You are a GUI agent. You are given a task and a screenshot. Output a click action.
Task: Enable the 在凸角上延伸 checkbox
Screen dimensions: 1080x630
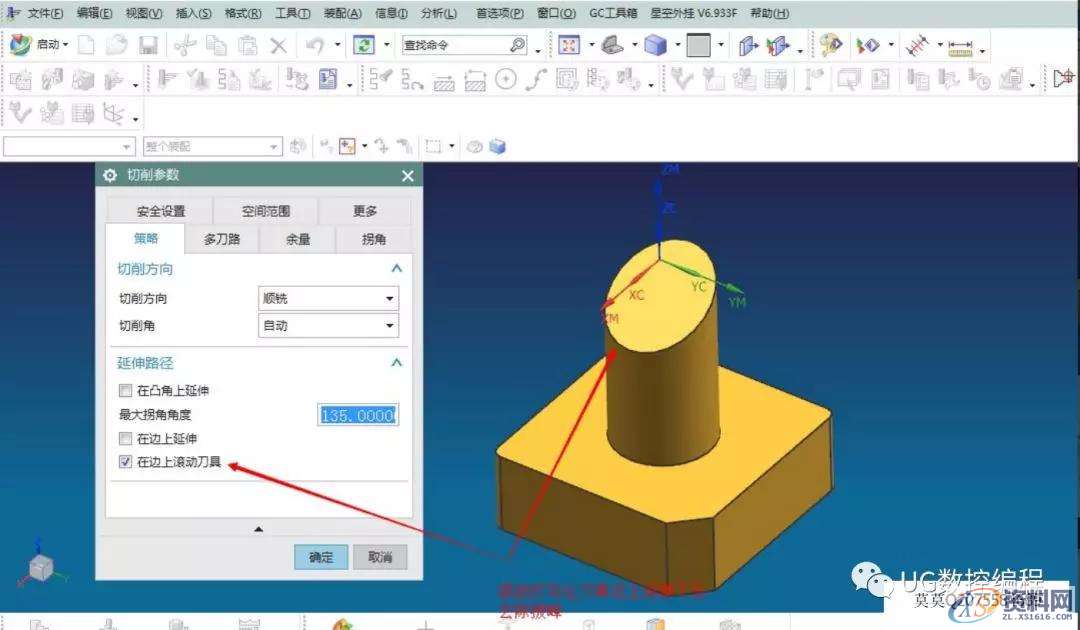(x=125, y=390)
